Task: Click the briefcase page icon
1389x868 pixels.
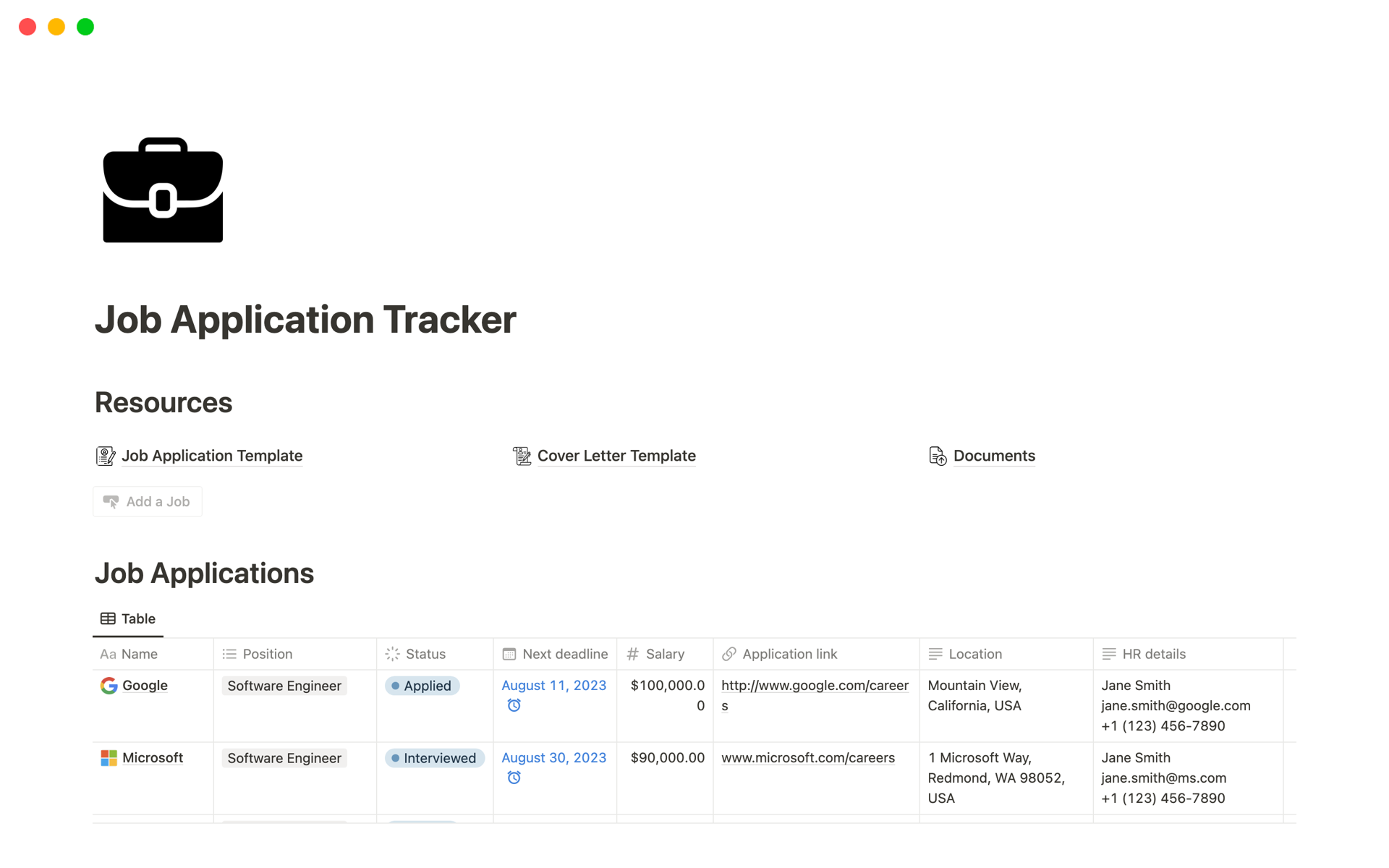Action: [x=163, y=190]
